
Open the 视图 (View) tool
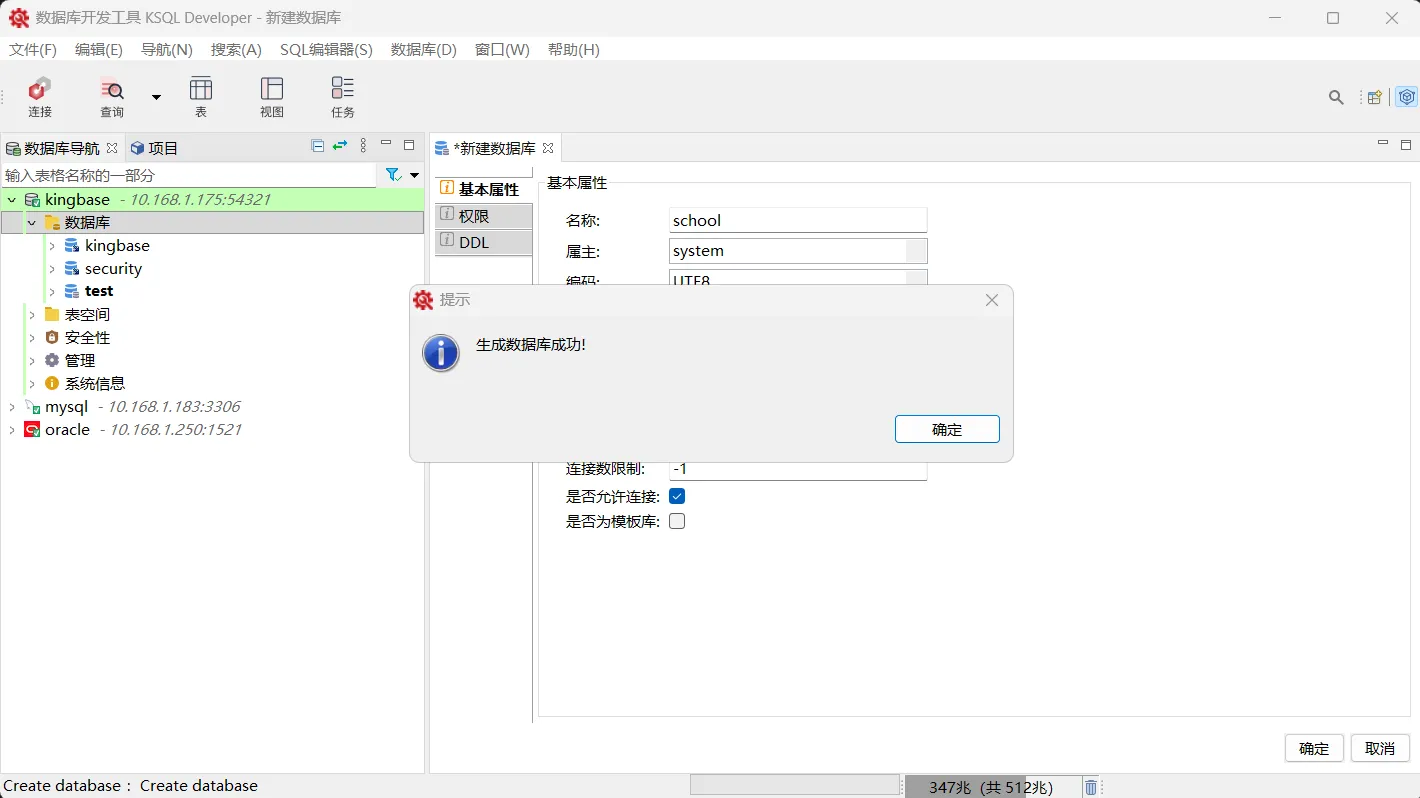(x=271, y=96)
